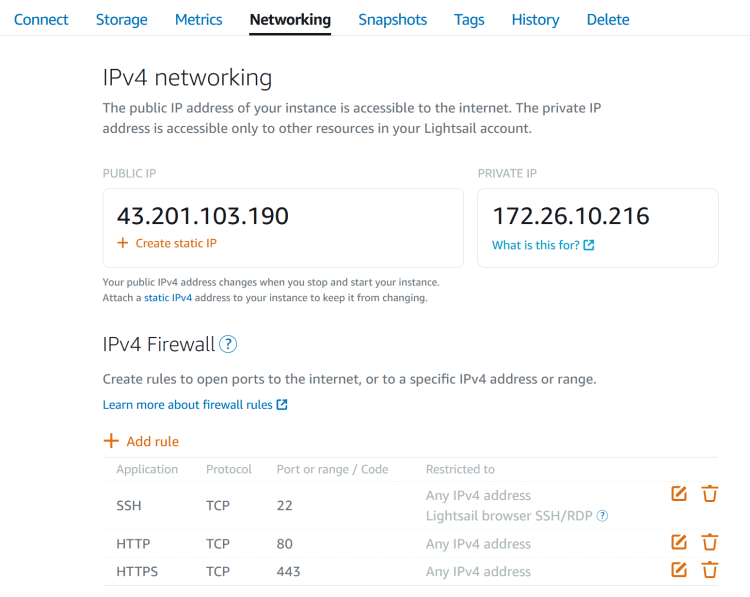The width and height of the screenshot is (750, 597).
Task: Edit the HTTPS firewall rule
Action: click(679, 570)
